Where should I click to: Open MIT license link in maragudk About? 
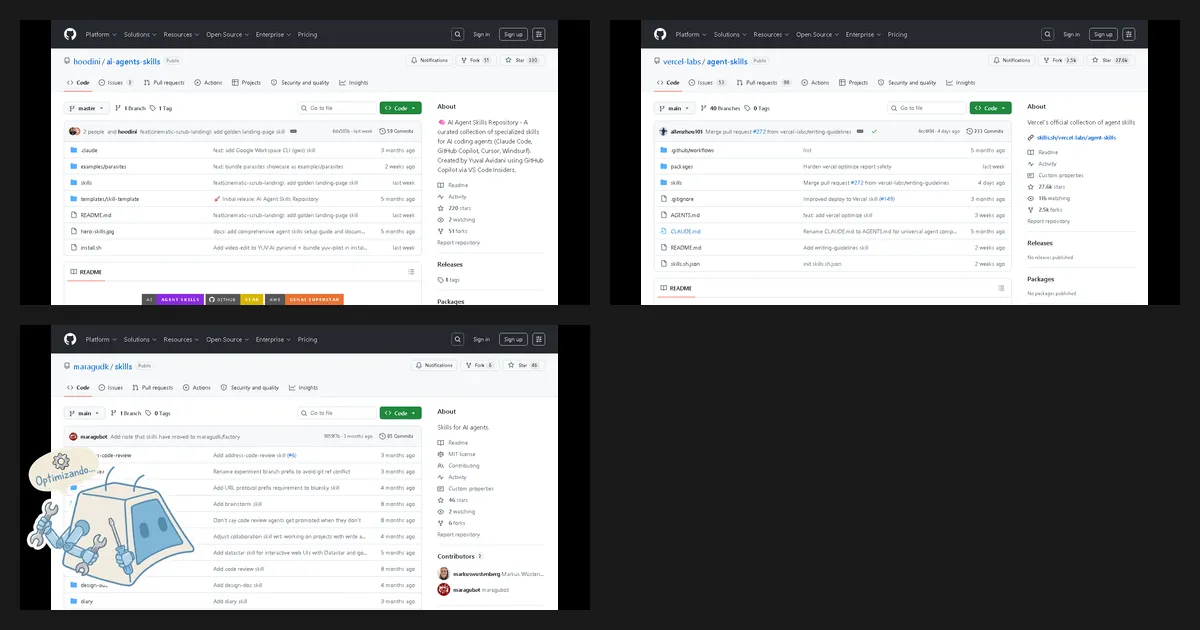(461, 454)
